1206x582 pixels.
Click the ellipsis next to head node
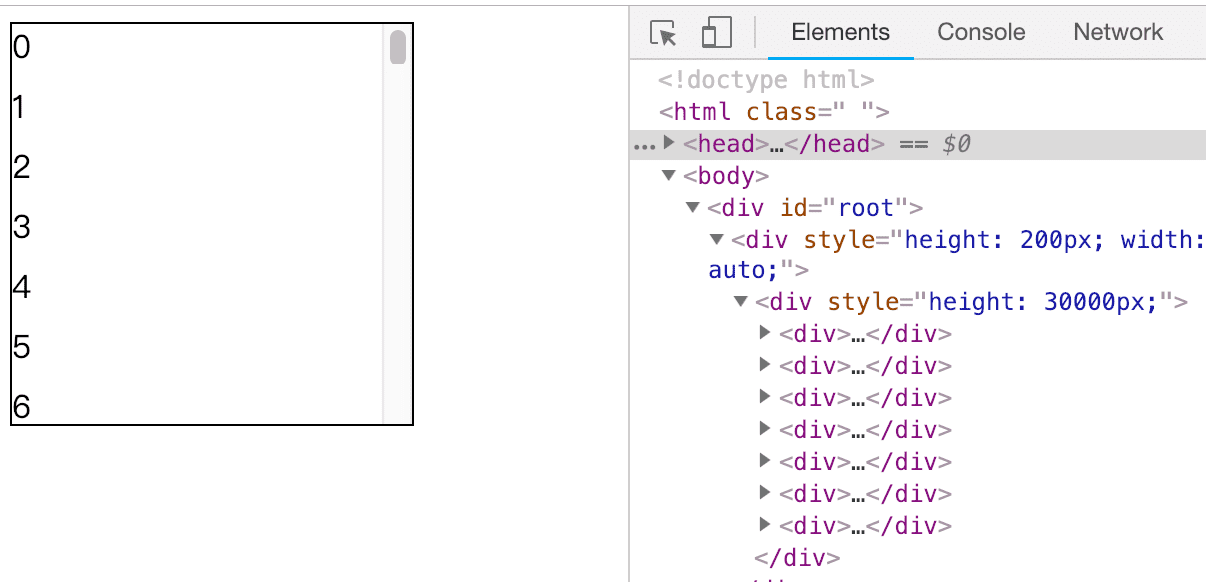(x=644, y=146)
